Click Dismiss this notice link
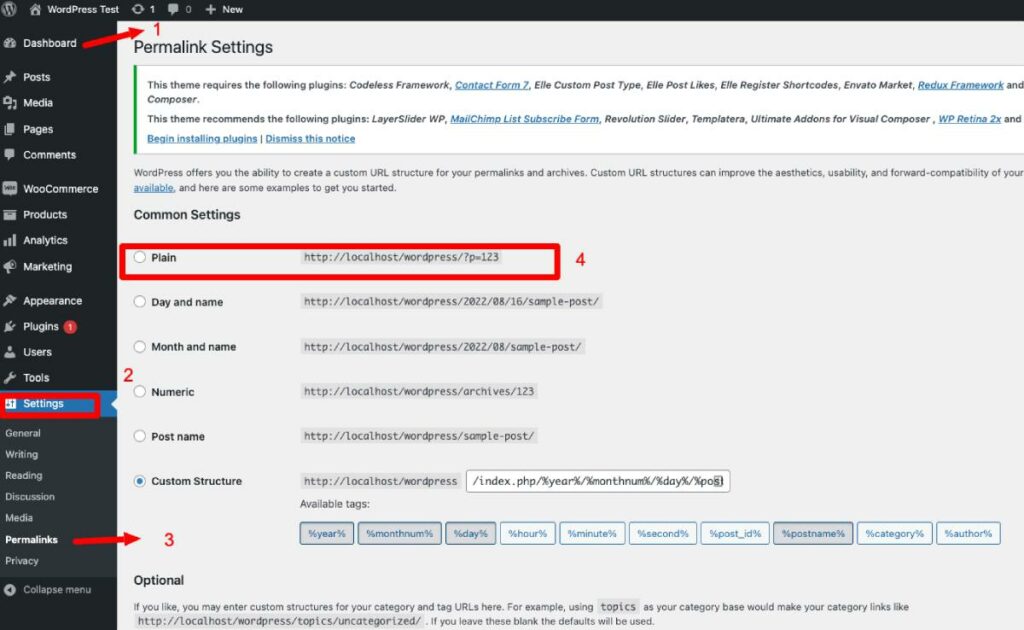 (310, 138)
